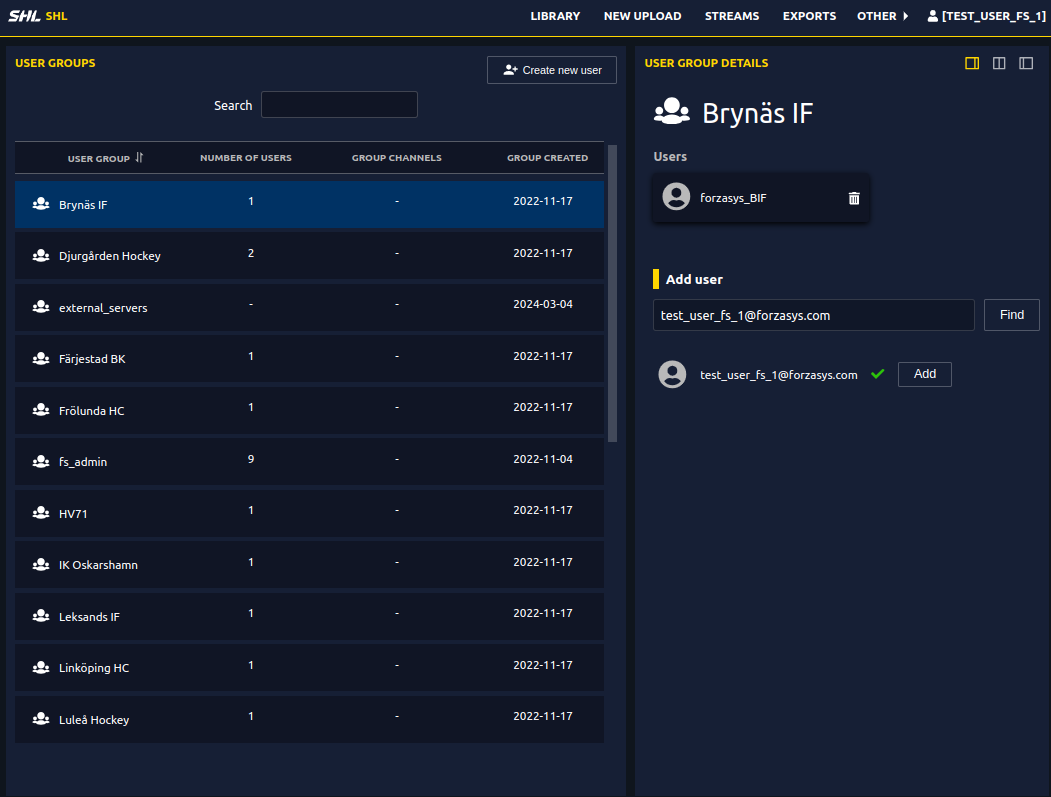Click the fs_admin group icon

pyautogui.click(x=41, y=461)
